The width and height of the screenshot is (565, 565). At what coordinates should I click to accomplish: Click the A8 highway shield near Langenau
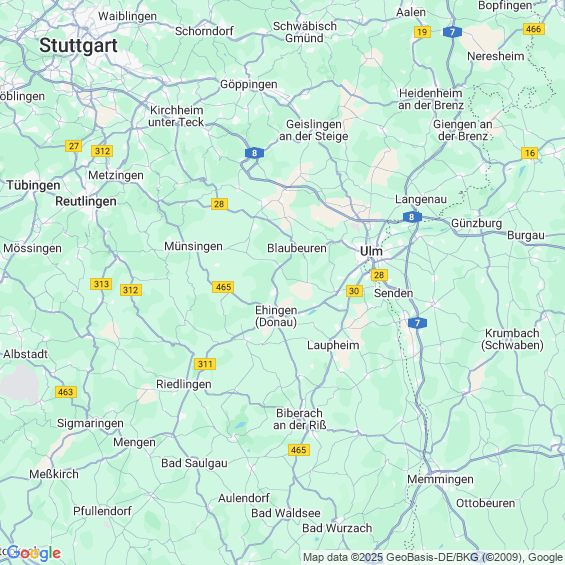point(412,217)
